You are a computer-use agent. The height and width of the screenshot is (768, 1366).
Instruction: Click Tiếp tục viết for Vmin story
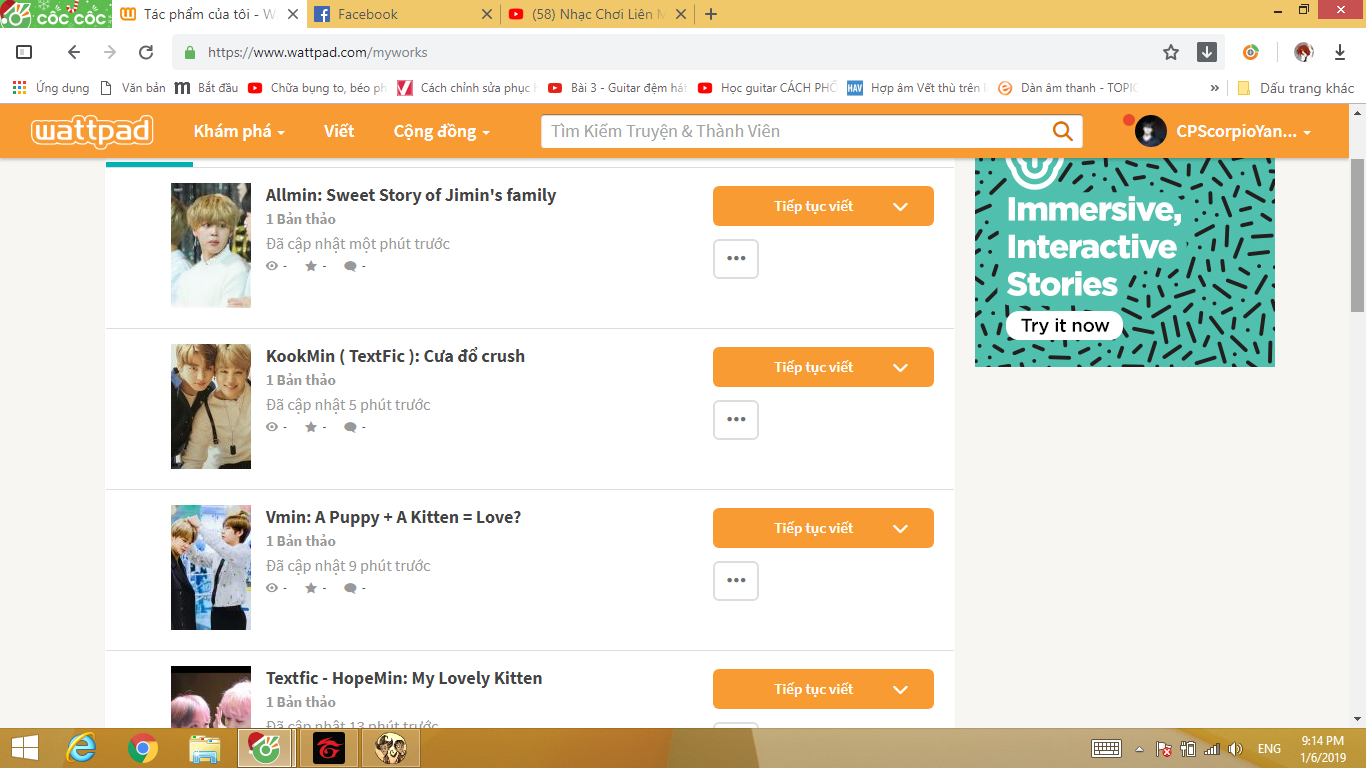[x=813, y=528]
